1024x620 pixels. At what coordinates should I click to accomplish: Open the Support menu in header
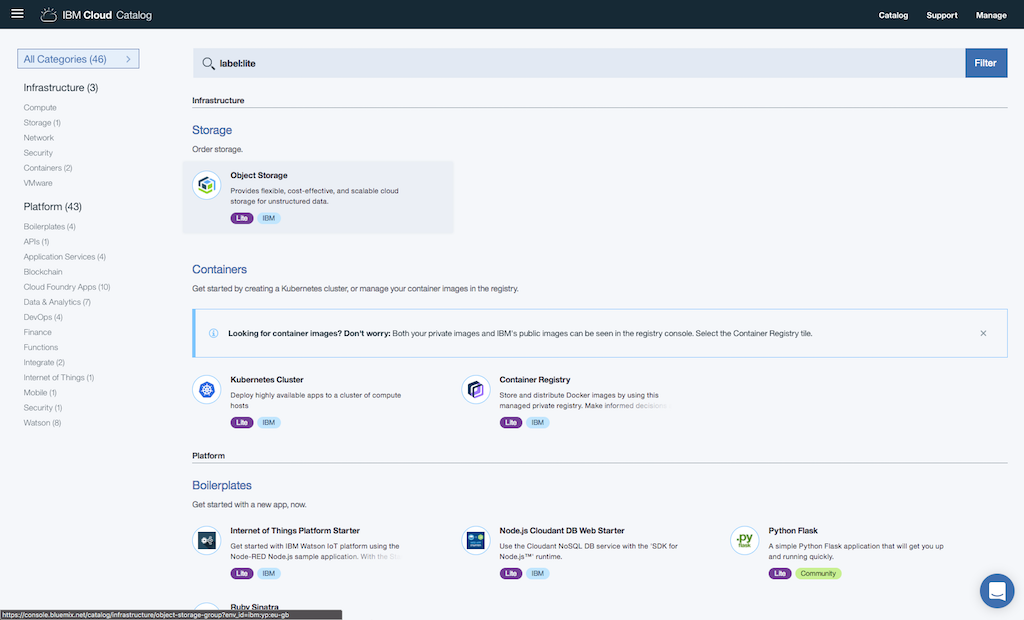941,15
